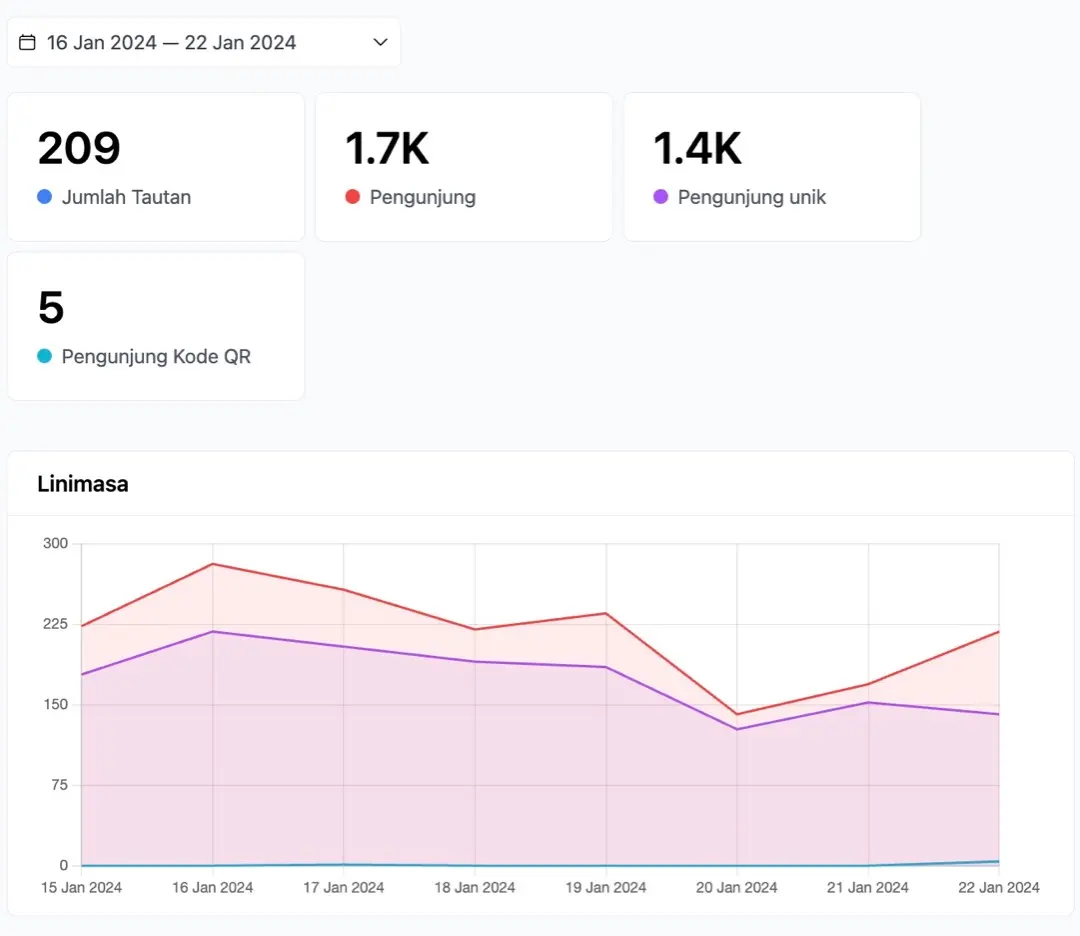1080x936 pixels.
Task: Click the purple line point at 19 Jan 2024
Action: pyautogui.click(x=606, y=667)
